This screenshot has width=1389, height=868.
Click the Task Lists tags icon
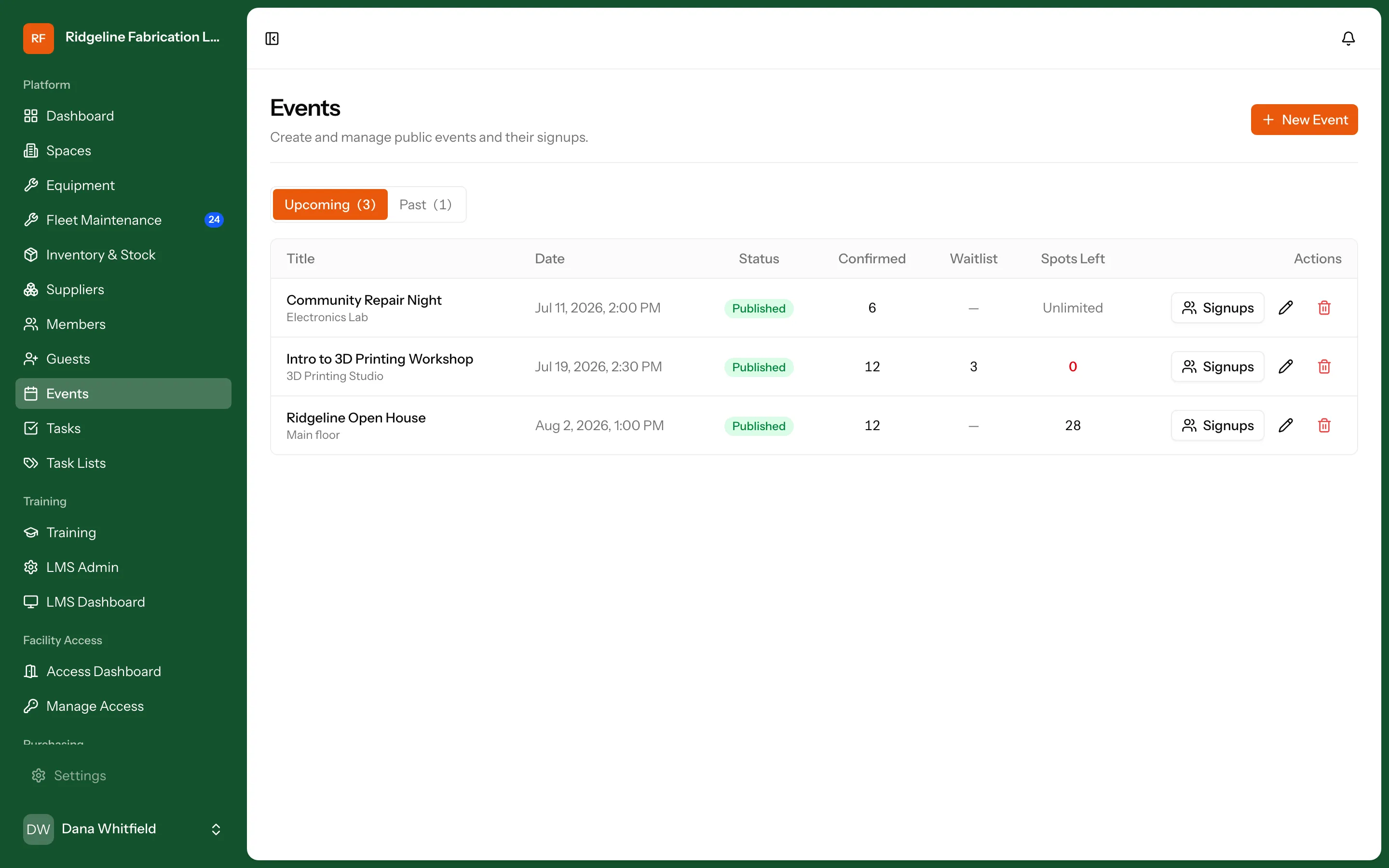(x=31, y=463)
